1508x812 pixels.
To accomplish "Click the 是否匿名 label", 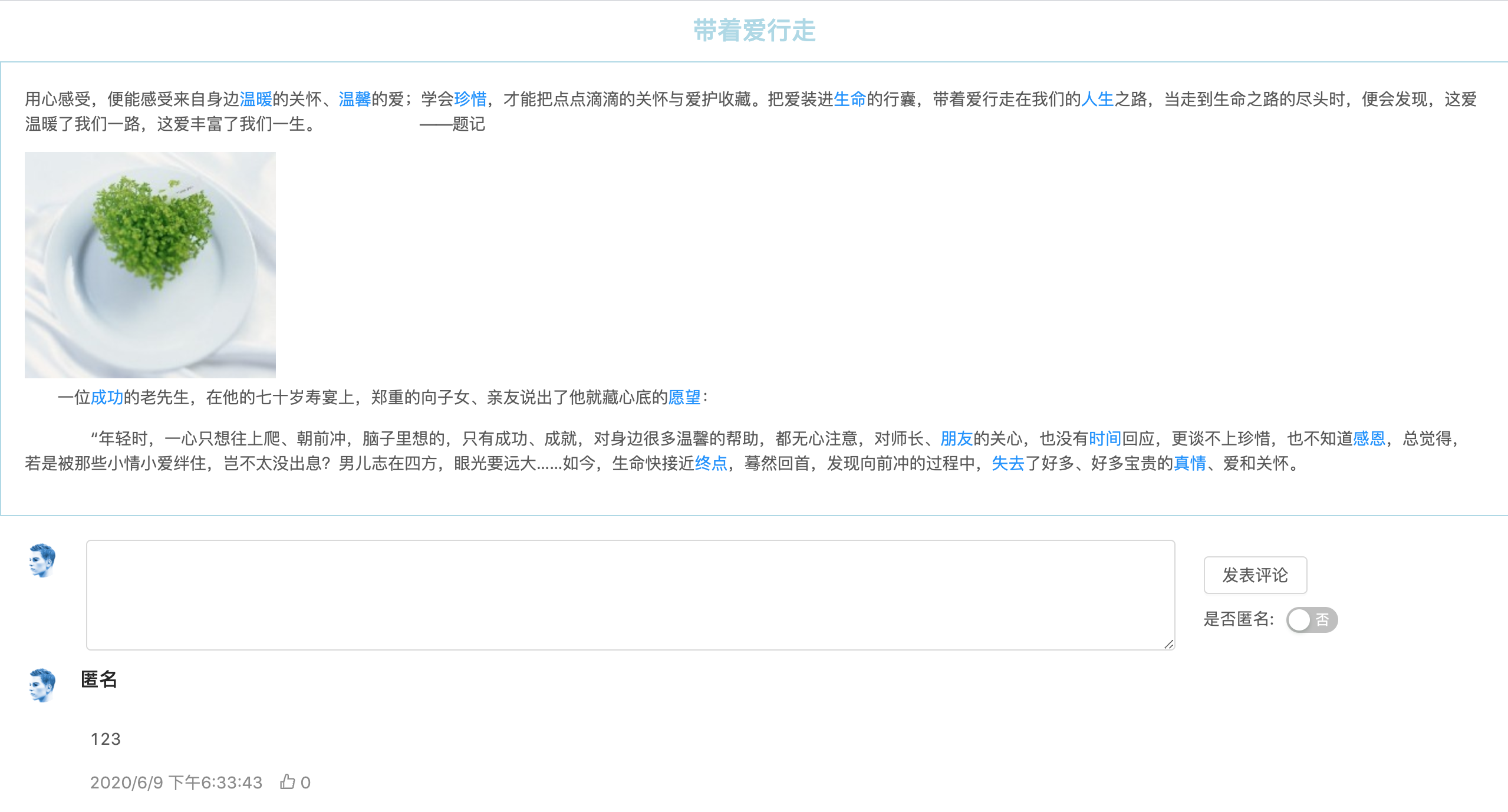I will 1239,619.
